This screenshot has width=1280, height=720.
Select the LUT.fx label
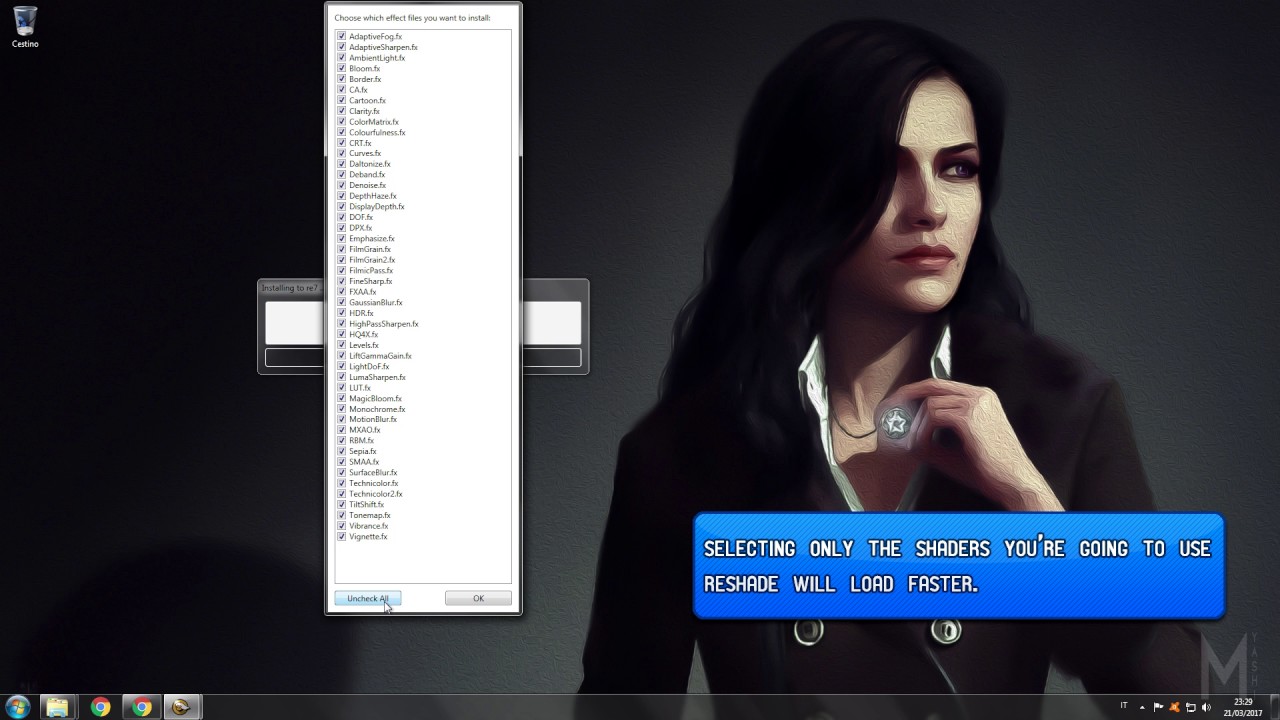click(x=360, y=388)
